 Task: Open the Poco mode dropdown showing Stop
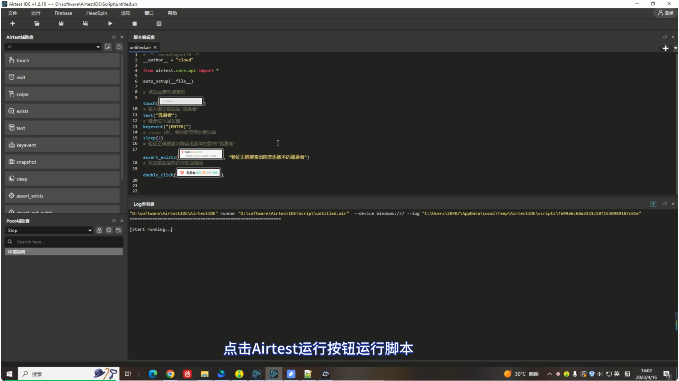[49, 230]
